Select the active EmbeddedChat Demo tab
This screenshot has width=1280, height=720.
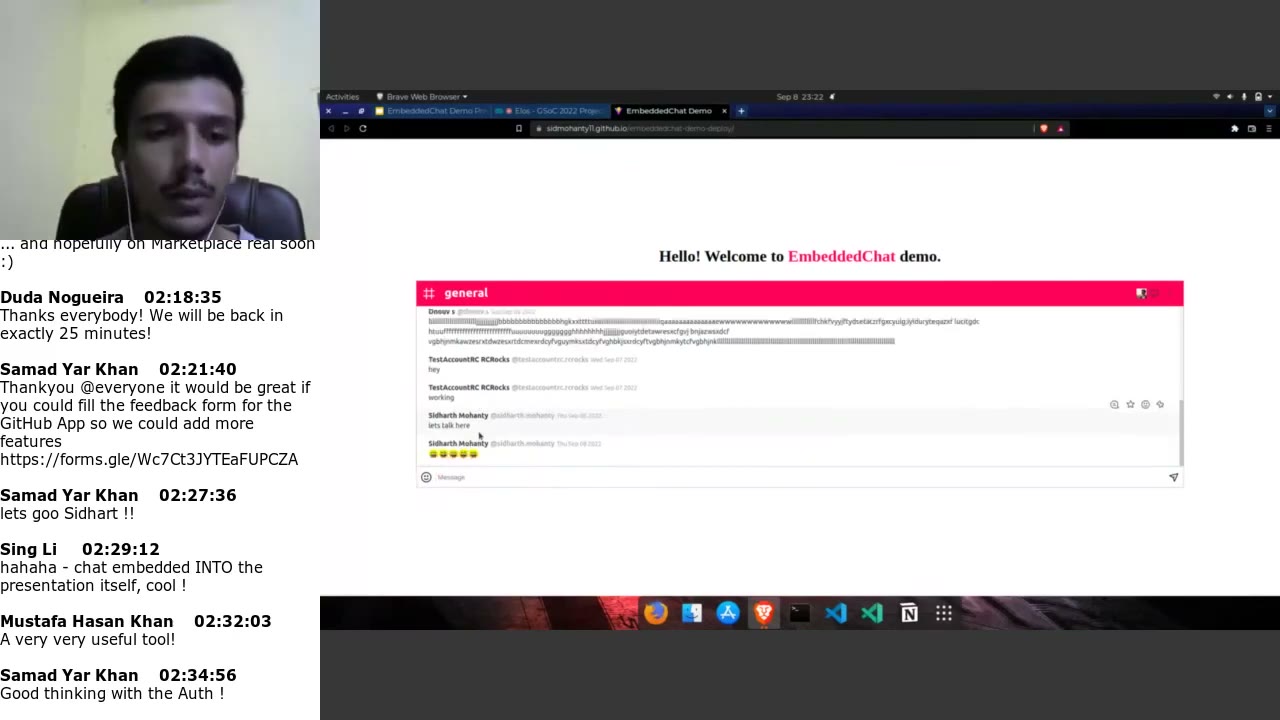point(668,111)
